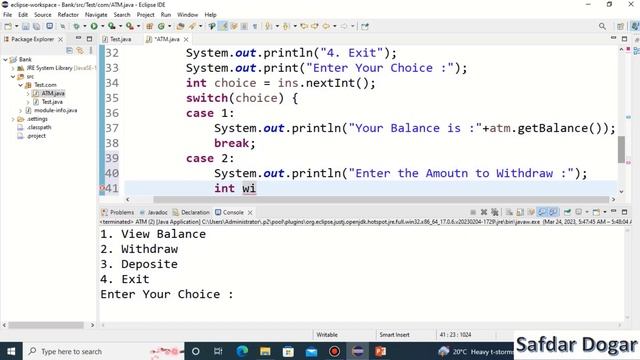Toggle Word Wrap in Console toolbar
The image size is (640, 360).
coord(531,212)
